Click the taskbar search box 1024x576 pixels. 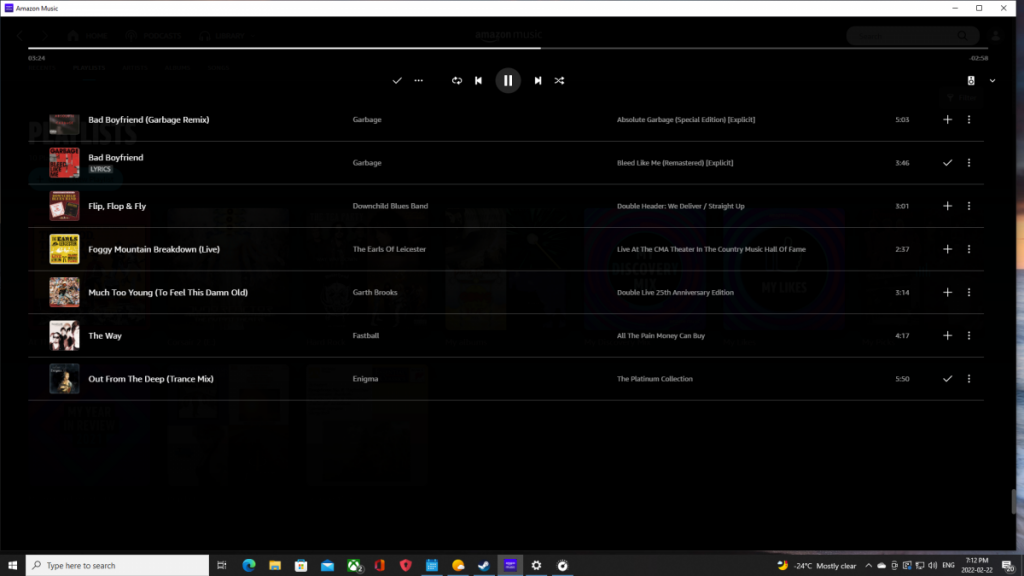tap(118, 565)
